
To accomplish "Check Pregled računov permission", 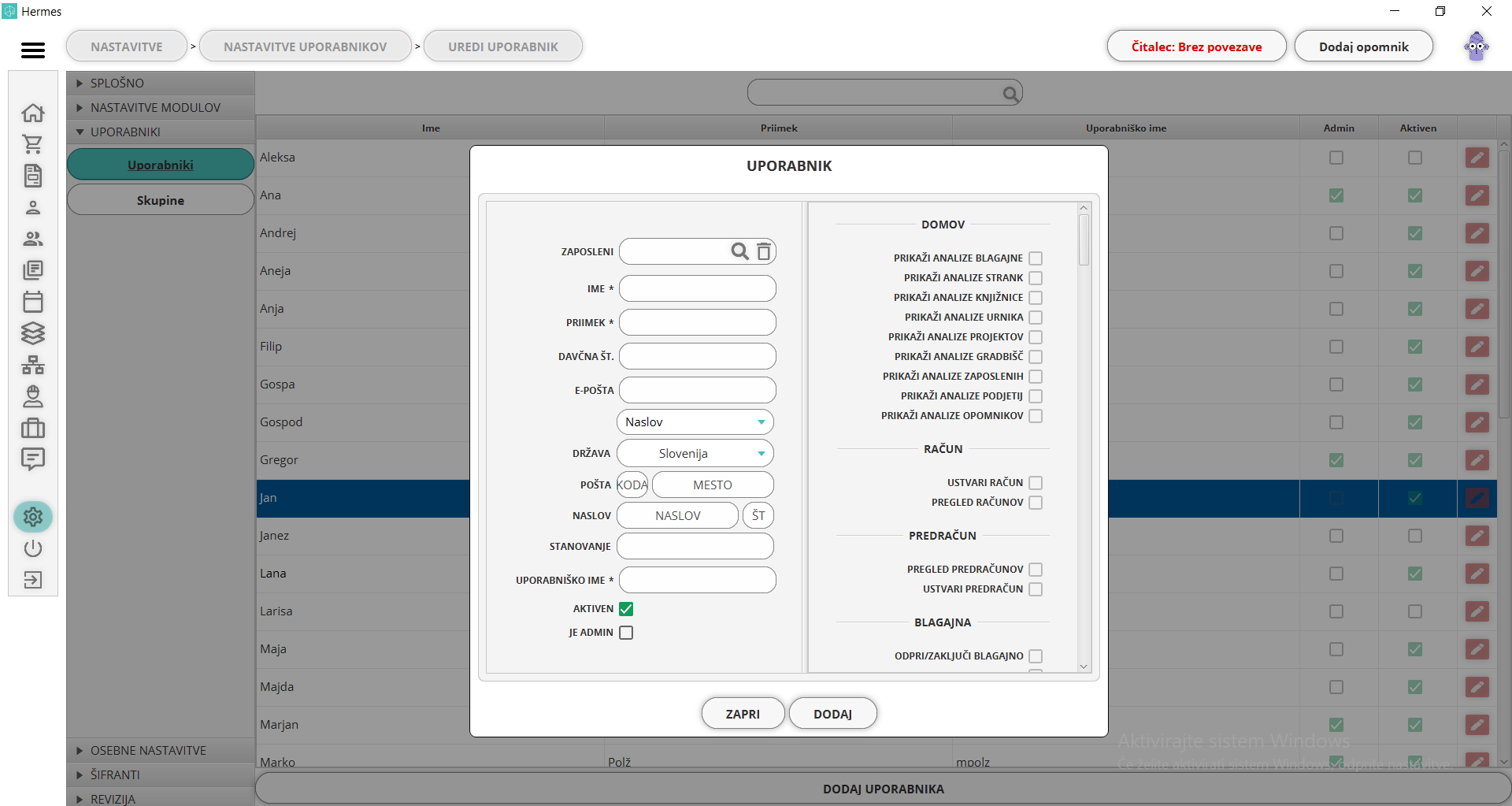I will click(x=1036, y=503).
